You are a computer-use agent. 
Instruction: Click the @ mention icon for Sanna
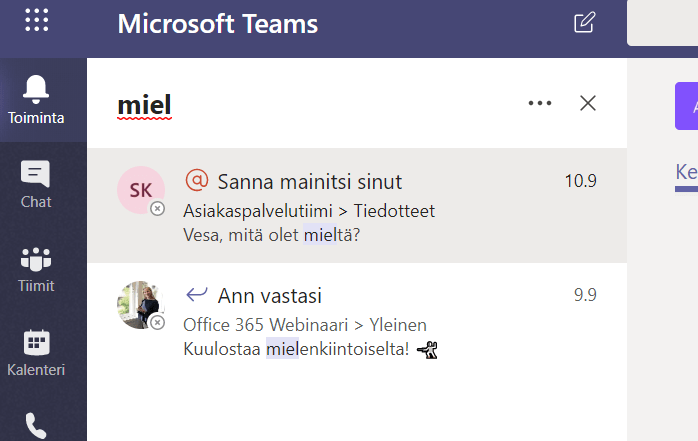[x=197, y=181]
